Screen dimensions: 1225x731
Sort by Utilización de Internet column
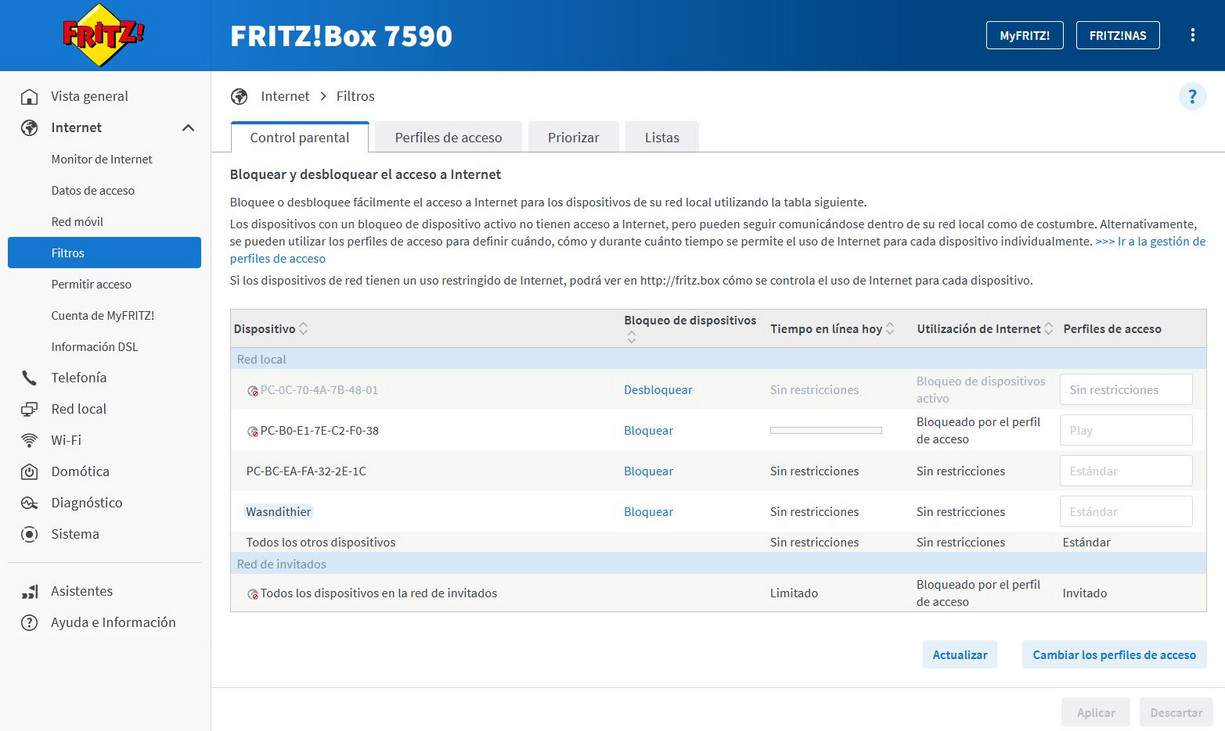point(1048,329)
